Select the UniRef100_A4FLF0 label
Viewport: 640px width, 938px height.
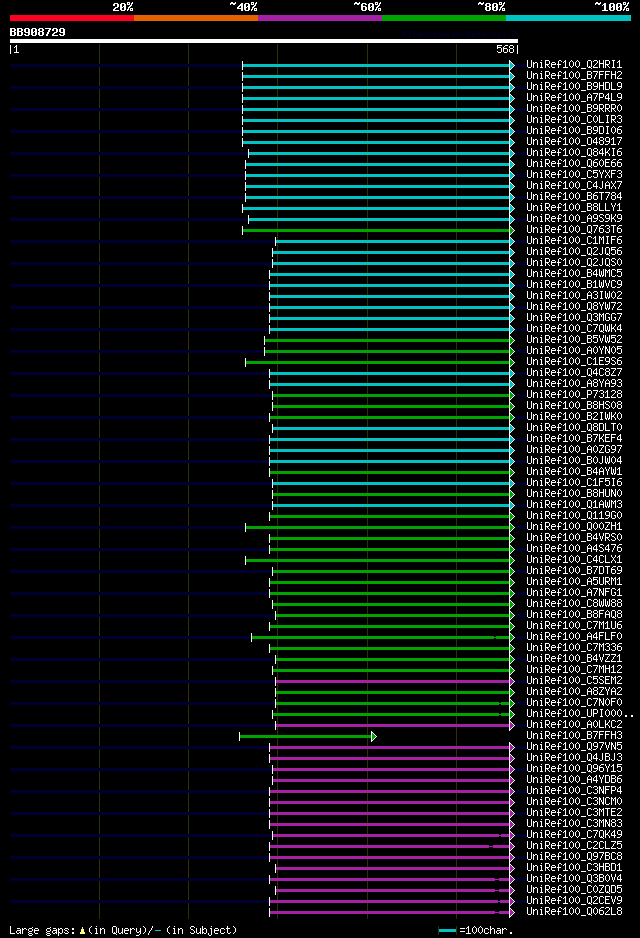click(574, 636)
